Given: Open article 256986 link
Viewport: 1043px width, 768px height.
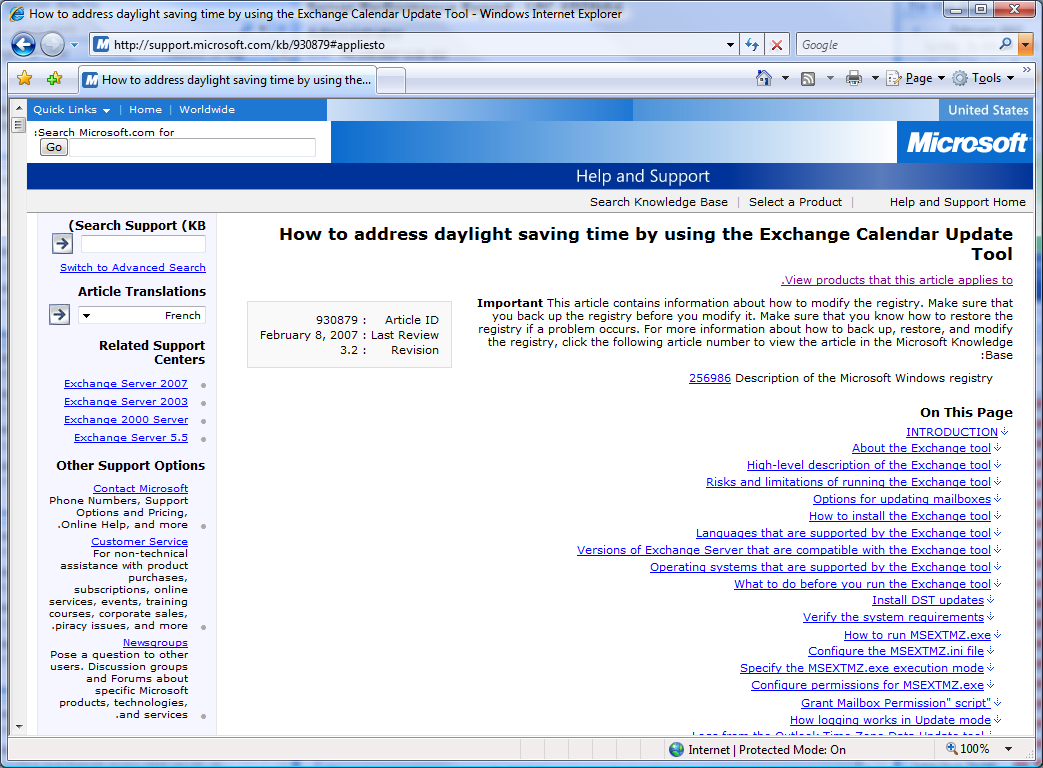Looking at the screenshot, I should point(710,378).
